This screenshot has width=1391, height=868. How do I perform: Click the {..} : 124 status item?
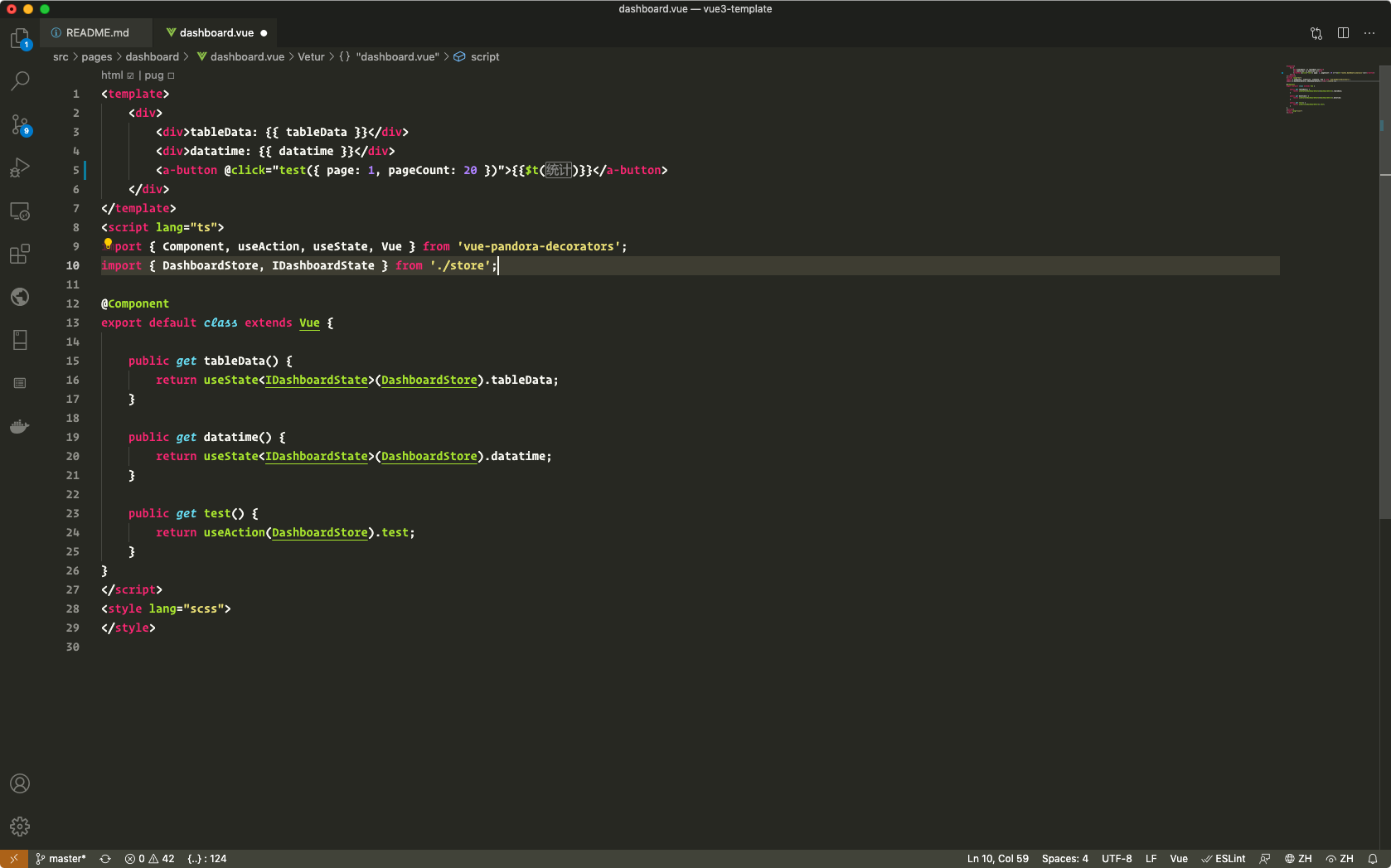(207, 859)
